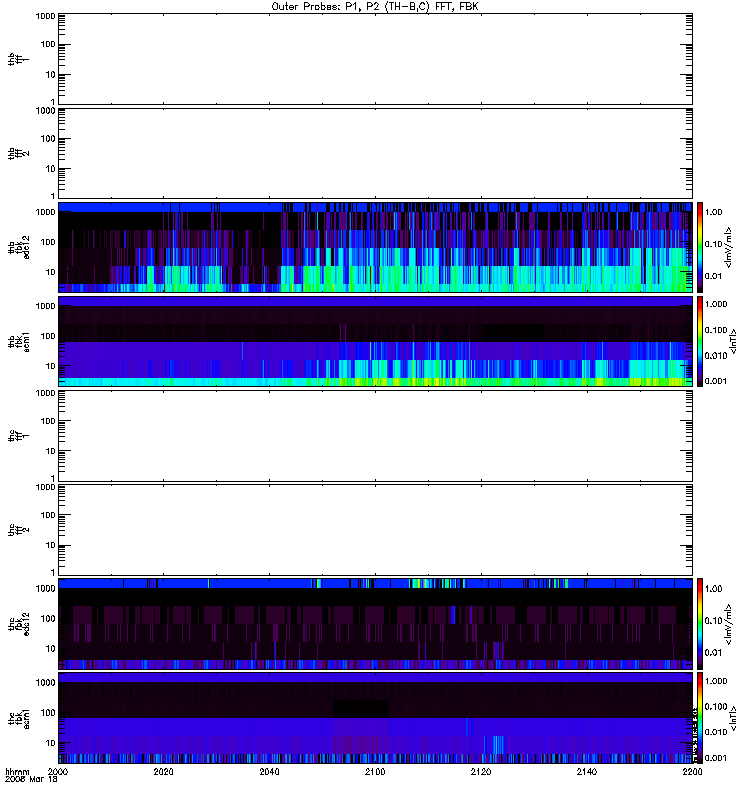The width and height of the screenshot is (750, 800).
Task: Click the thb fbk scm1 spectrogram panel
Action: pyautogui.click(x=376, y=341)
